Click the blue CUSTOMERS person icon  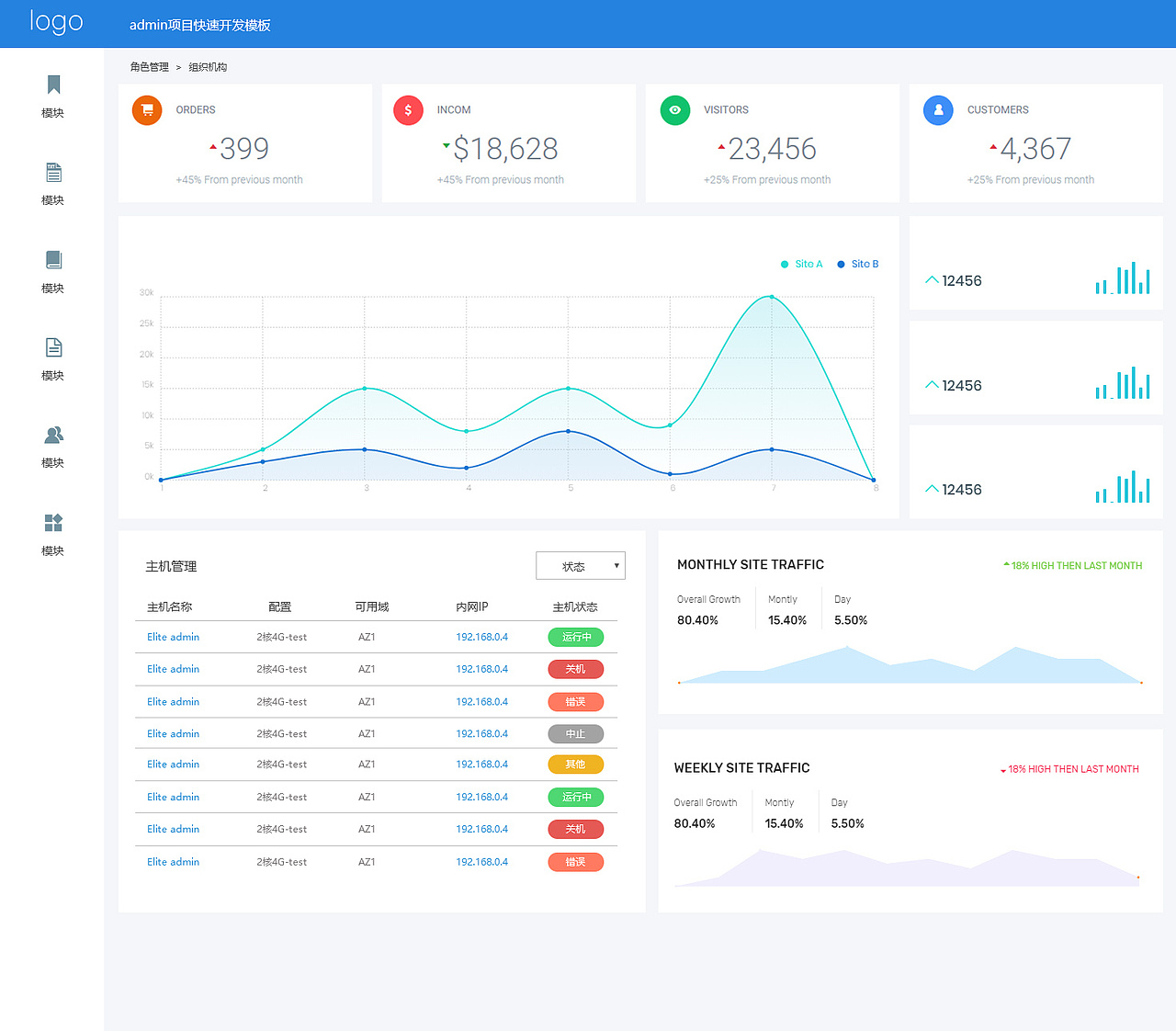[x=938, y=110]
